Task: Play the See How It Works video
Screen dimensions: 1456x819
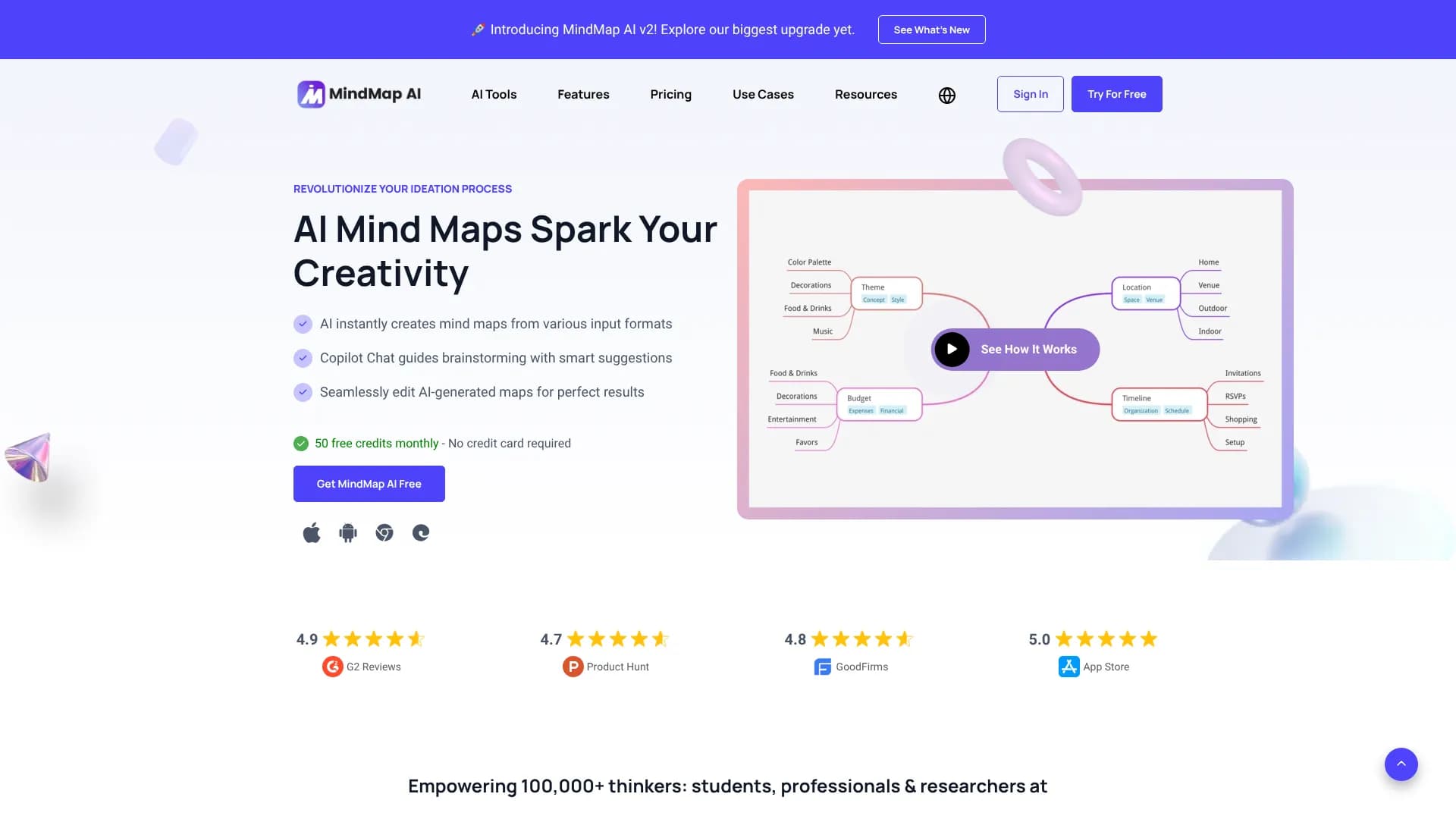Action: [x=1015, y=350]
